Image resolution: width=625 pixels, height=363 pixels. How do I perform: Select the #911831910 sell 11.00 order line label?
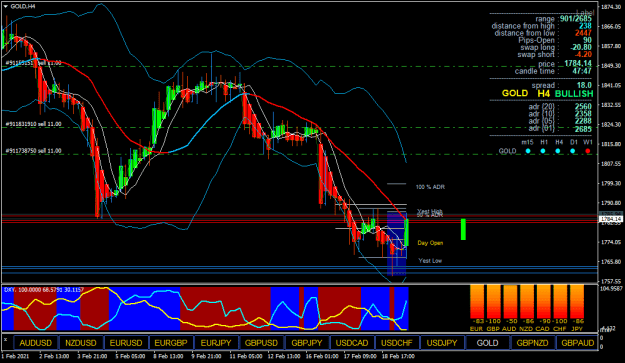33,124
